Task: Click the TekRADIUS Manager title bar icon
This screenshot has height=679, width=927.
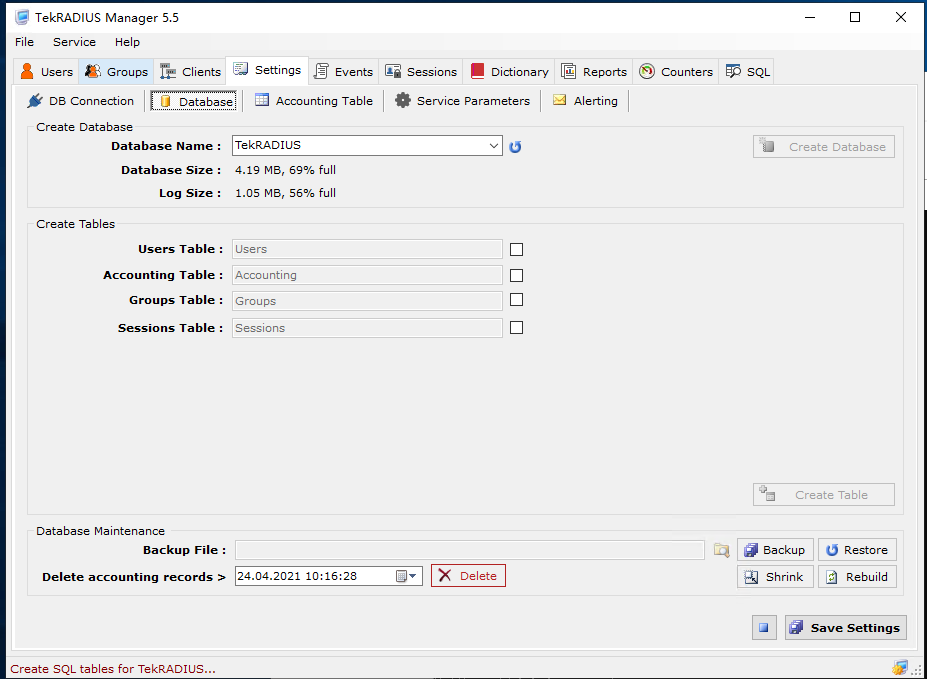Action: click(22, 17)
